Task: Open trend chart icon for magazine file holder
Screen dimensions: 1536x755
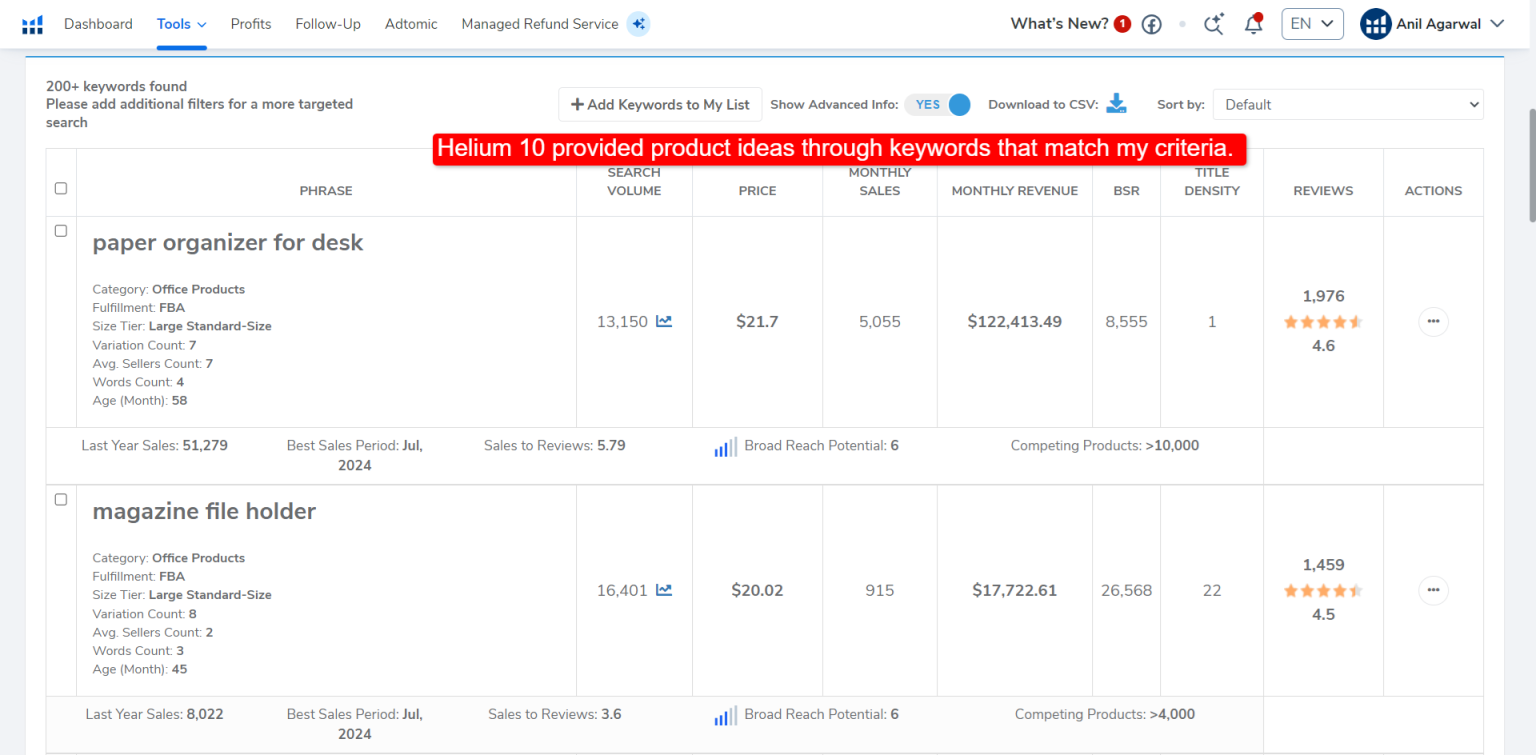Action: click(664, 590)
